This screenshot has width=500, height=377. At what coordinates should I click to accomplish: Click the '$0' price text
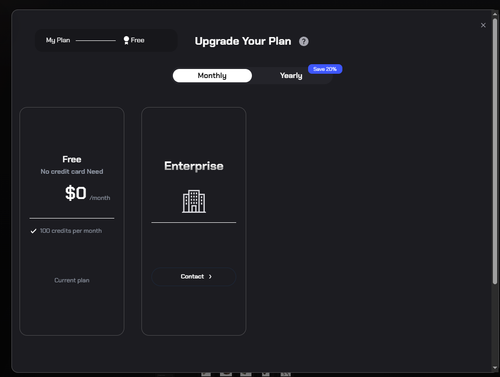click(76, 193)
